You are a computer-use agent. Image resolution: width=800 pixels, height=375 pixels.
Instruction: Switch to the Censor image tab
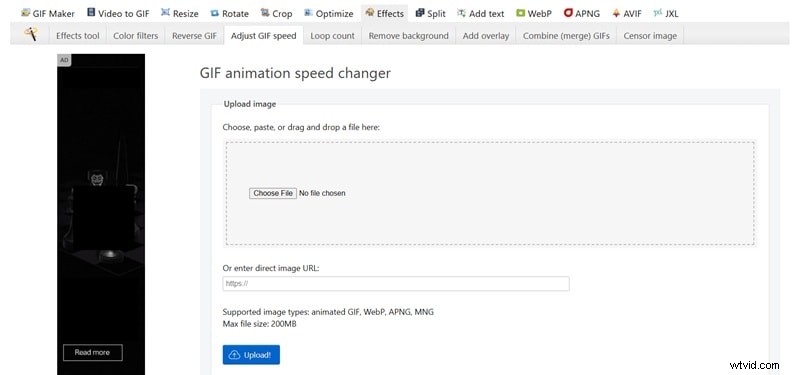coord(650,36)
